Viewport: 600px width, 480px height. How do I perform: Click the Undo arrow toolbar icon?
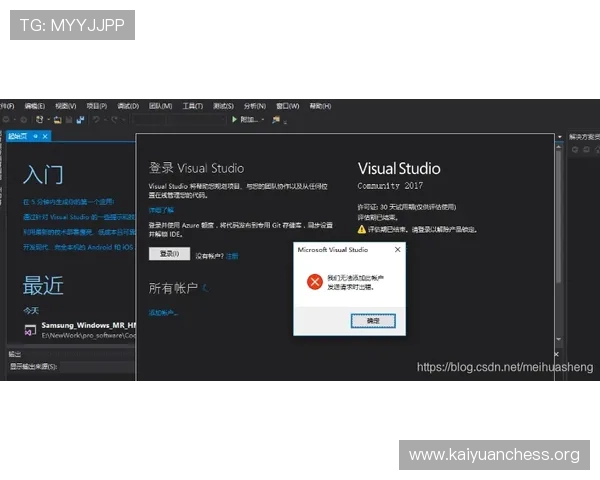coord(97,119)
